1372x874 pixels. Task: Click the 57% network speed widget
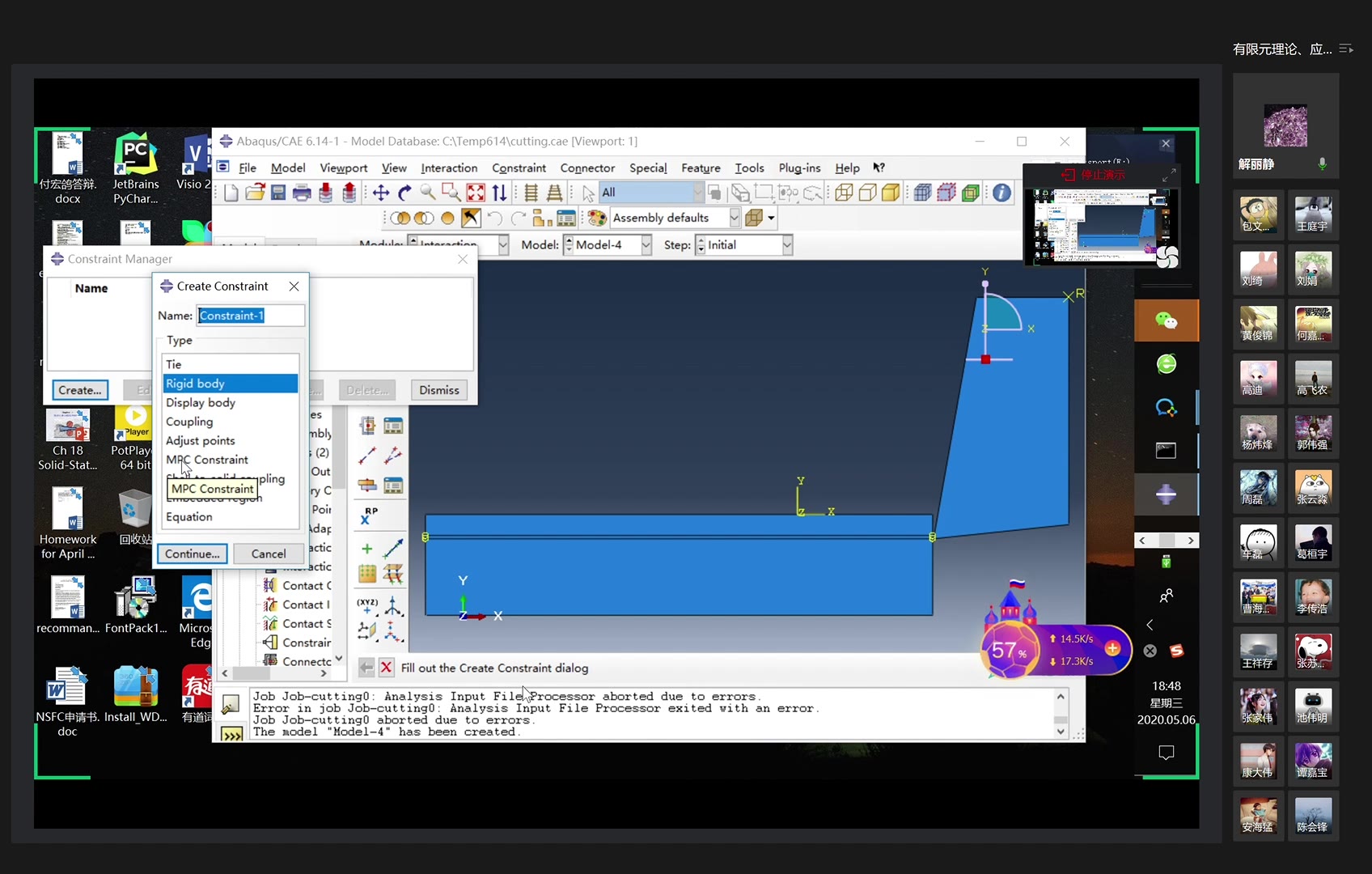1056,649
